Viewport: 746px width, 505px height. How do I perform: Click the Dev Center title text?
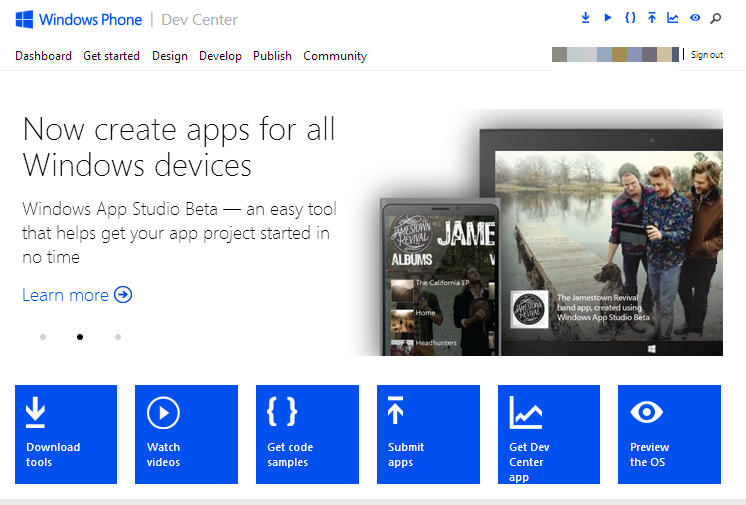tap(199, 20)
